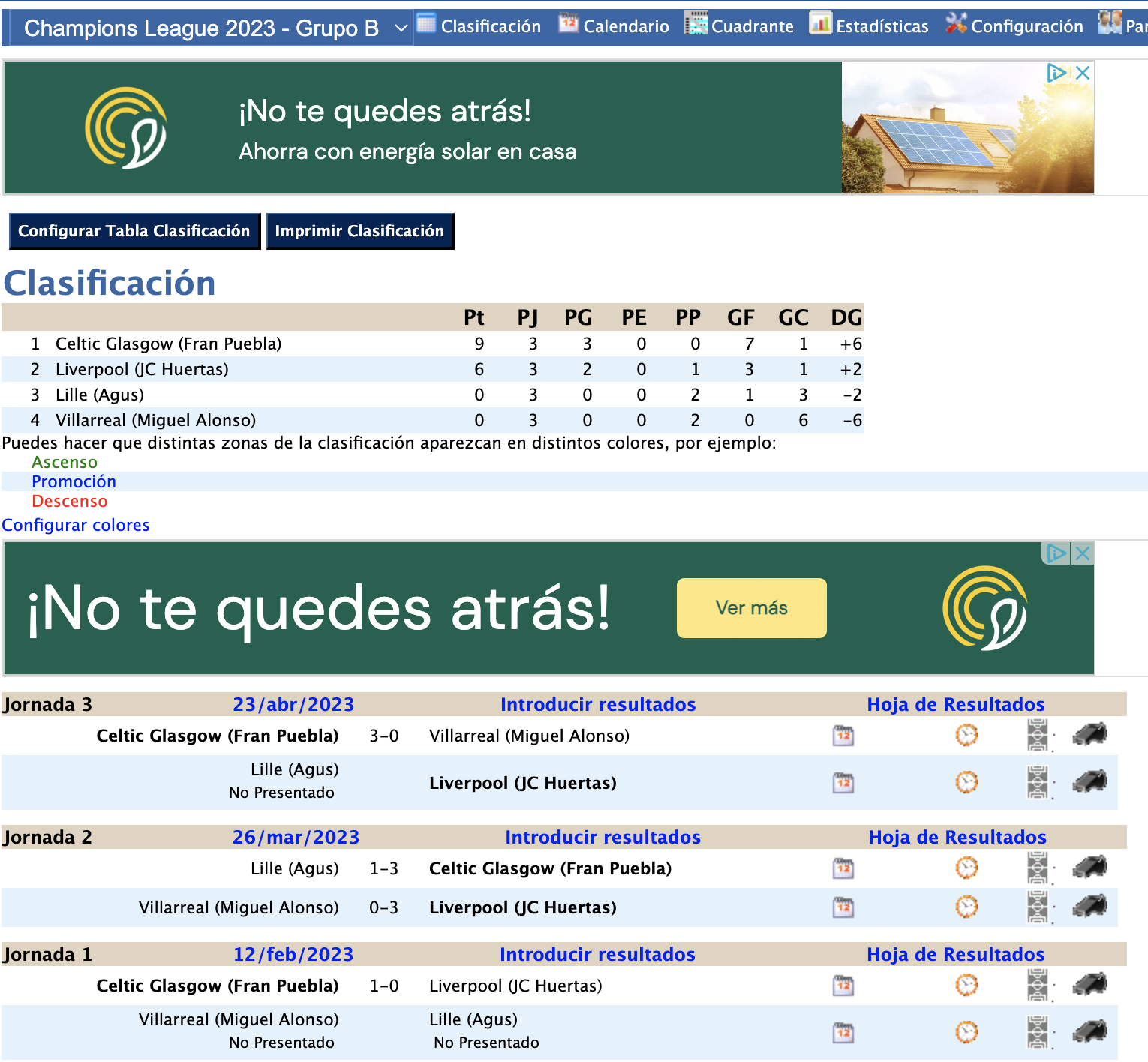
Task: Click the Configurar Tabla Clasificación button
Action: point(134,231)
